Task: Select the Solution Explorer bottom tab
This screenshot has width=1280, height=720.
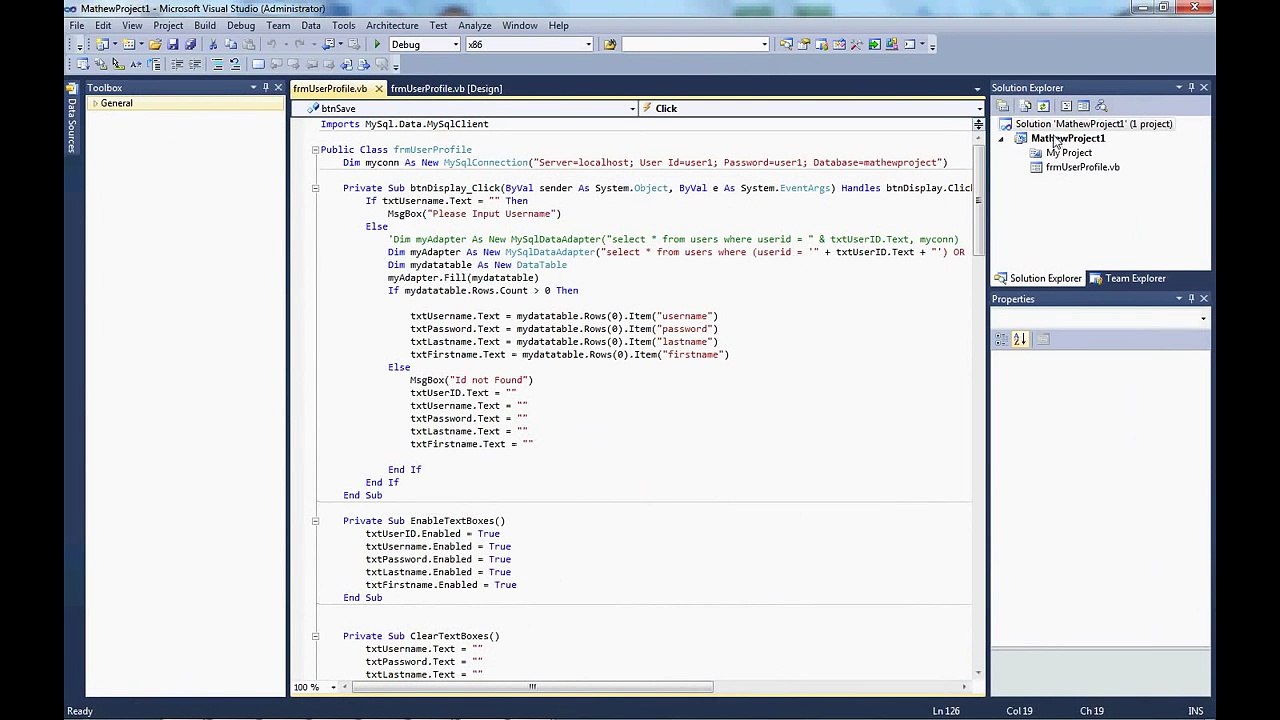Action: (1037, 279)
